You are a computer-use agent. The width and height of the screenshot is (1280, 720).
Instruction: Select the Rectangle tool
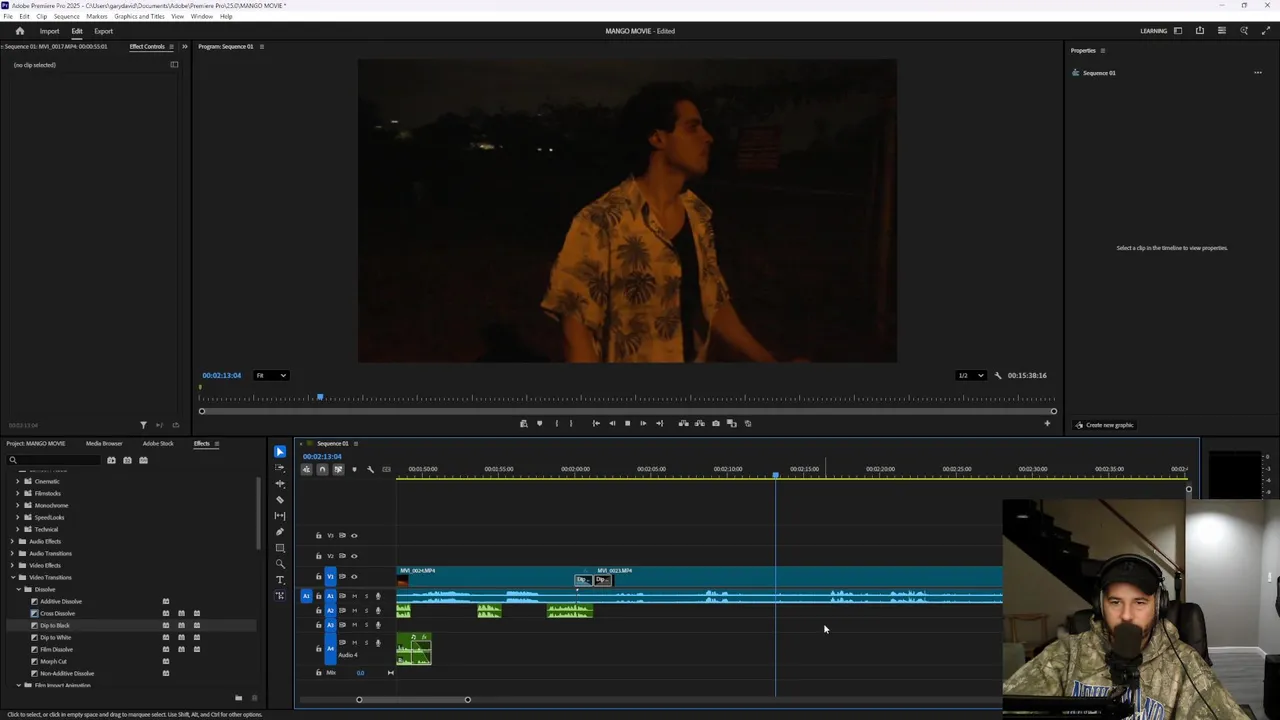(280, 548)
